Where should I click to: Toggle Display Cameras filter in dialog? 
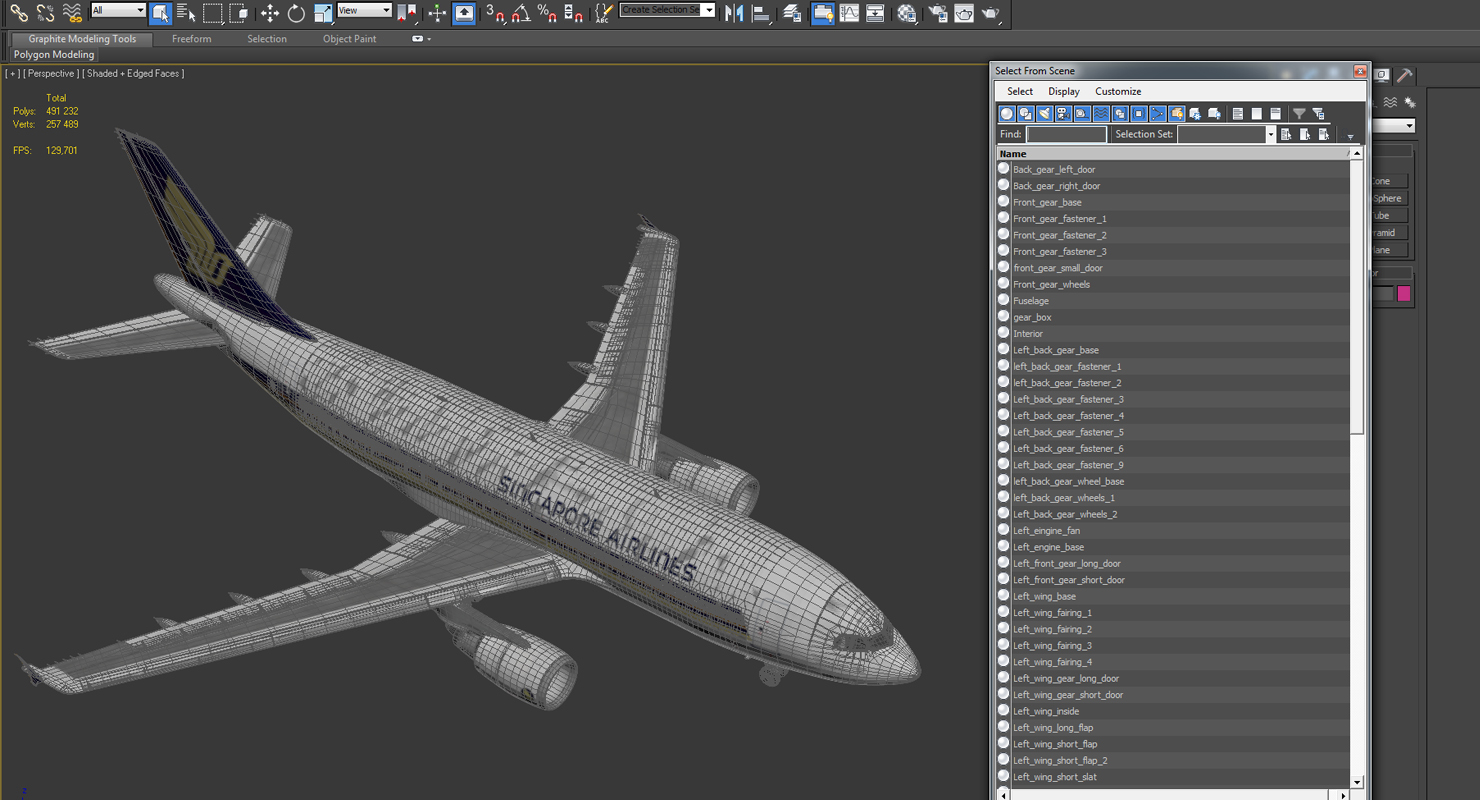[x=1063, y=114]
